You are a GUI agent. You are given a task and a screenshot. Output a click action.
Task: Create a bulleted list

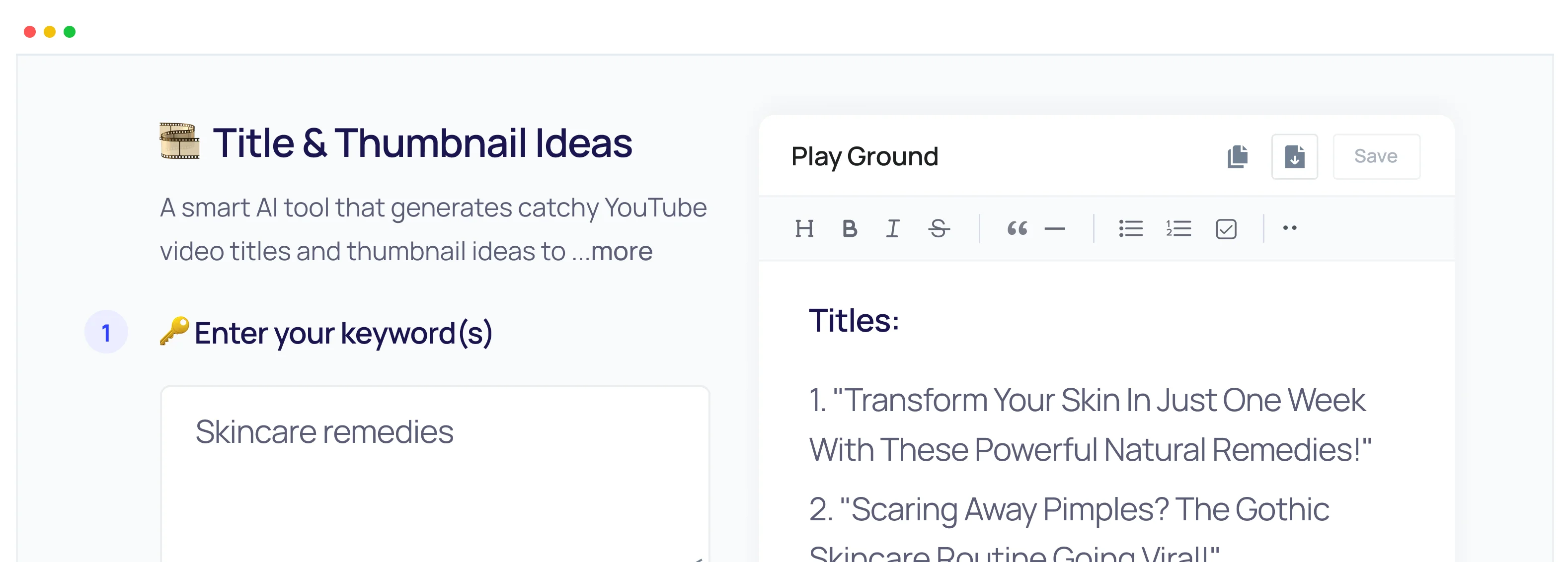pyautogui.click(x=1131, y=228)
